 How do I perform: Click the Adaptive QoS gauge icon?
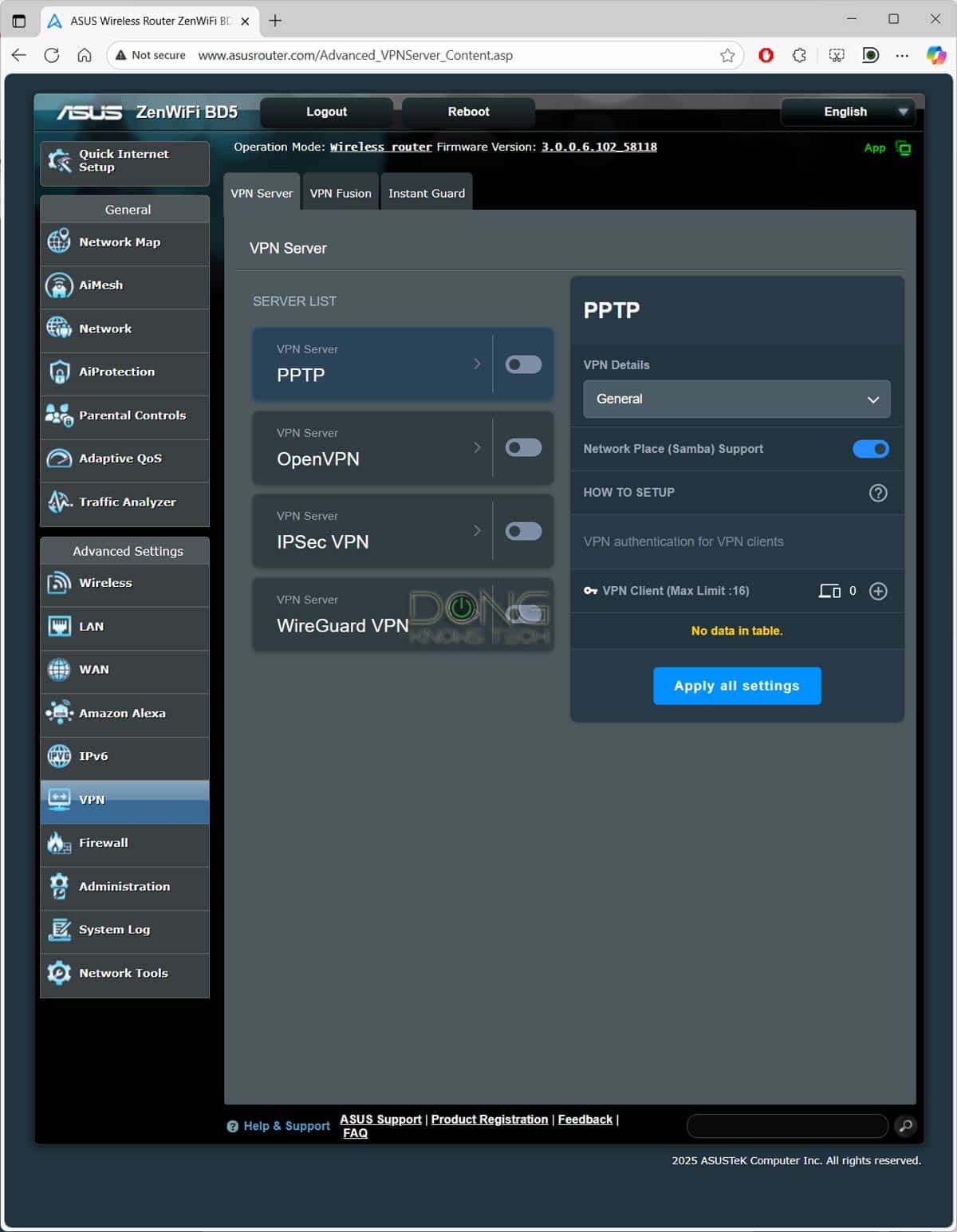[x=59, y=459]
